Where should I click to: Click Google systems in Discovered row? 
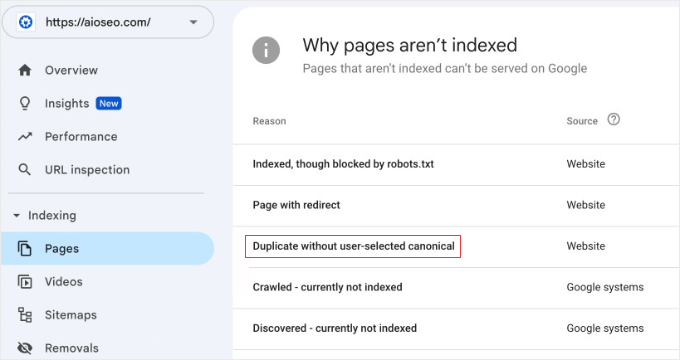pos(605,328)
